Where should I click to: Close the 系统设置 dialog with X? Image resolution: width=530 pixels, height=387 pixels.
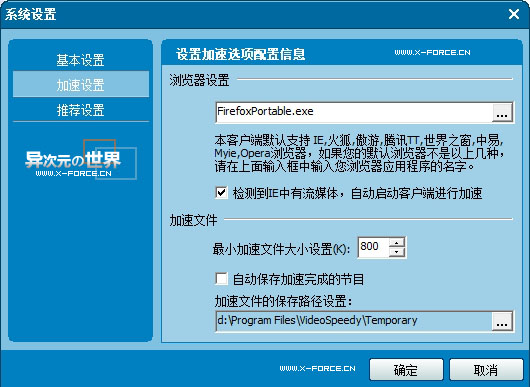[514, 14]
